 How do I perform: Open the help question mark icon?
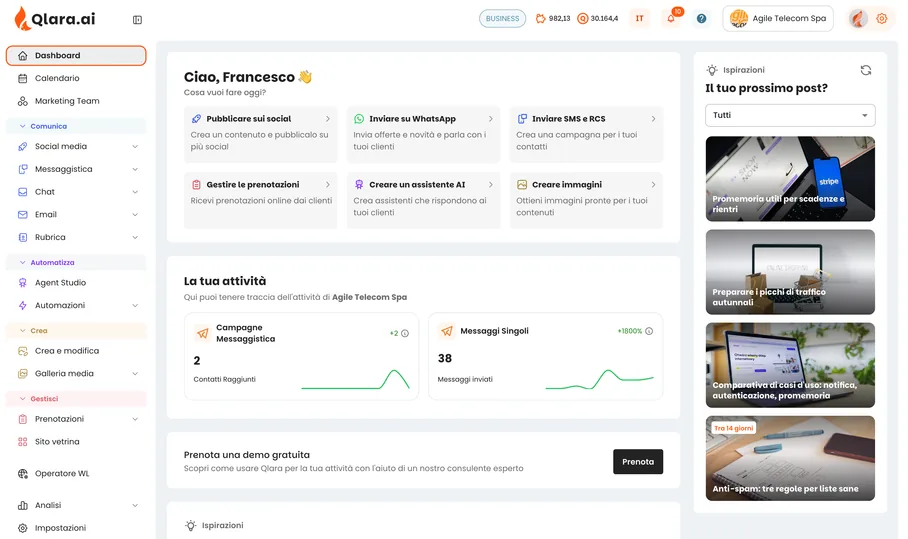[701, 19]
